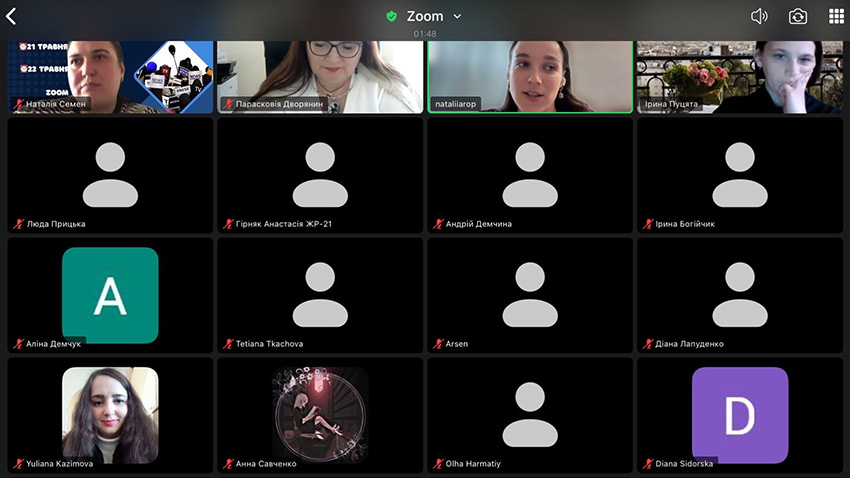Select Yuliana Kazimova's profile photo

pyautogui.click(x=110, y=415)
